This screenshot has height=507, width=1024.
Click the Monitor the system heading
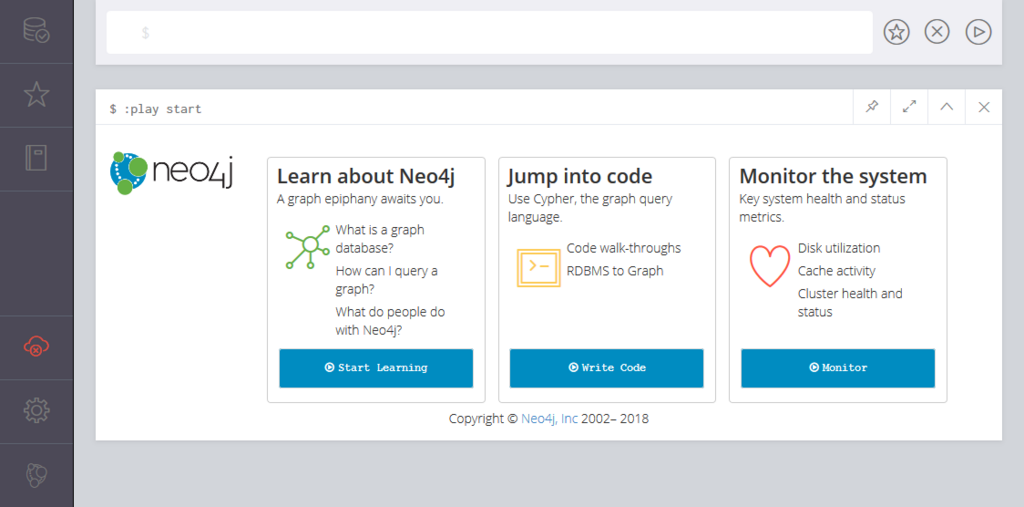pyautogui.click(x=833, y=176)
